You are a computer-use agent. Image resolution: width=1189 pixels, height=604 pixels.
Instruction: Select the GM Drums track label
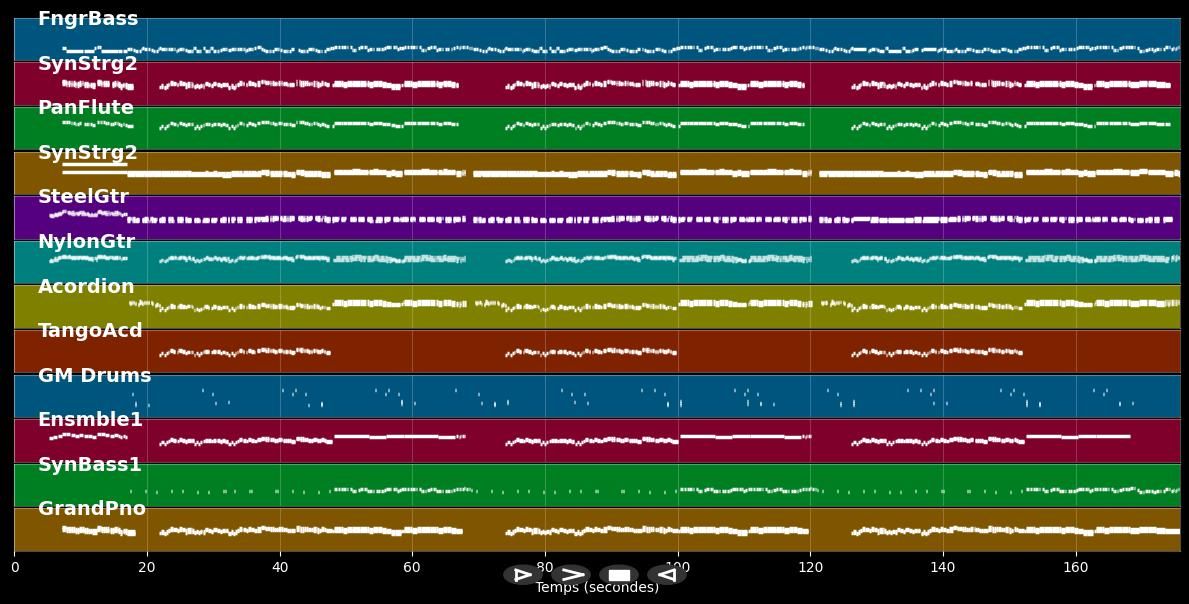point(94,376)
